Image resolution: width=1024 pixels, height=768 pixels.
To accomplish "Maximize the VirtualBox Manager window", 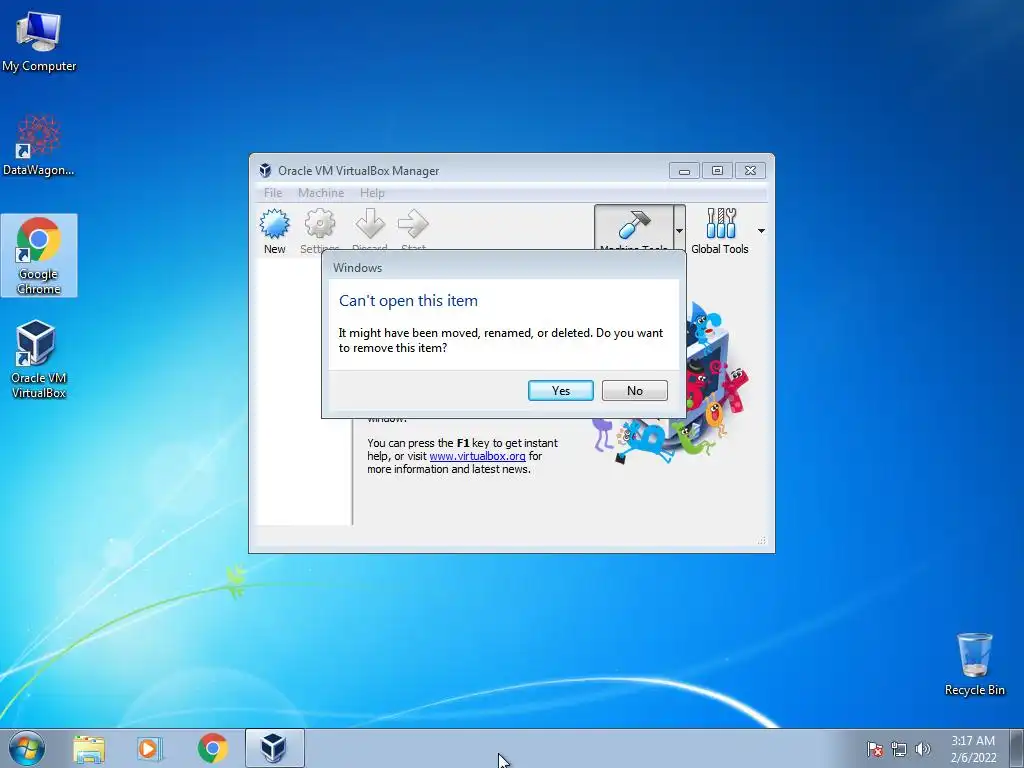I will pyautogui.click(x=717, y=170).
